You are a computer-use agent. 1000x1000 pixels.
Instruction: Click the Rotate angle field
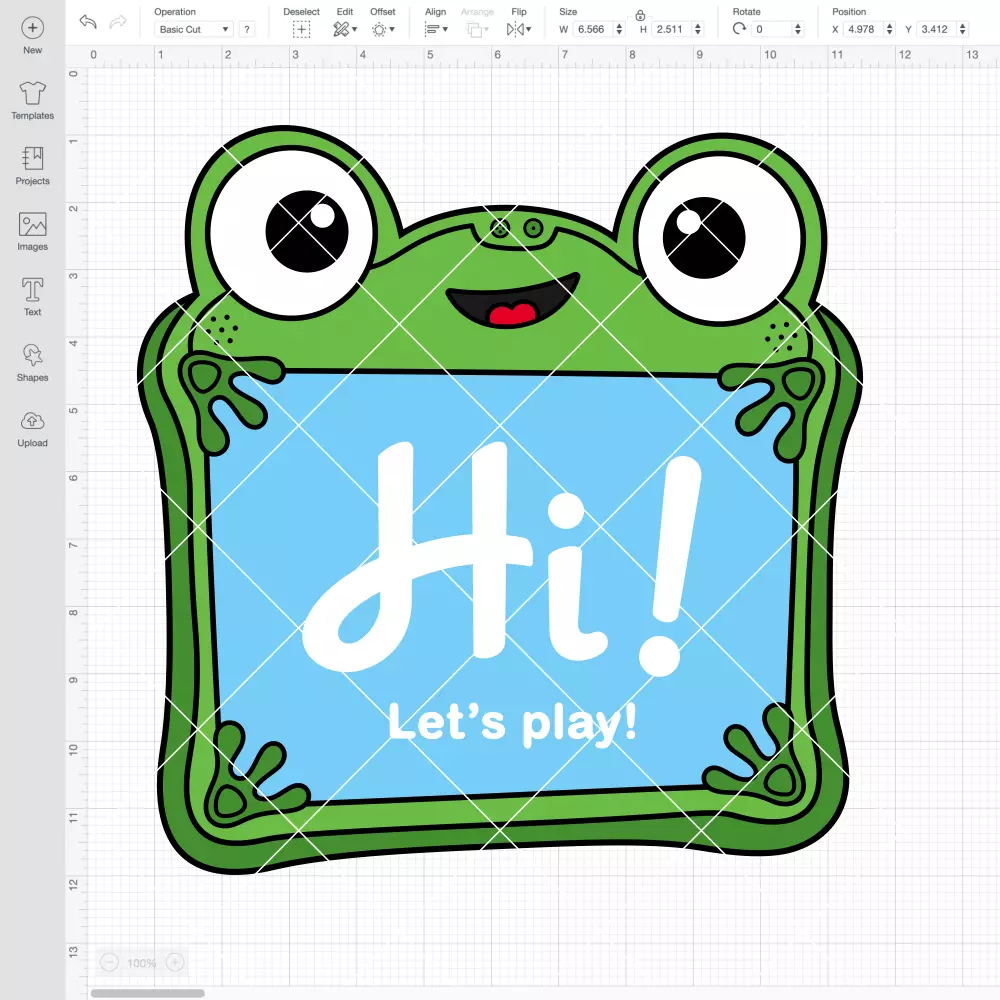tap(772, 29)
